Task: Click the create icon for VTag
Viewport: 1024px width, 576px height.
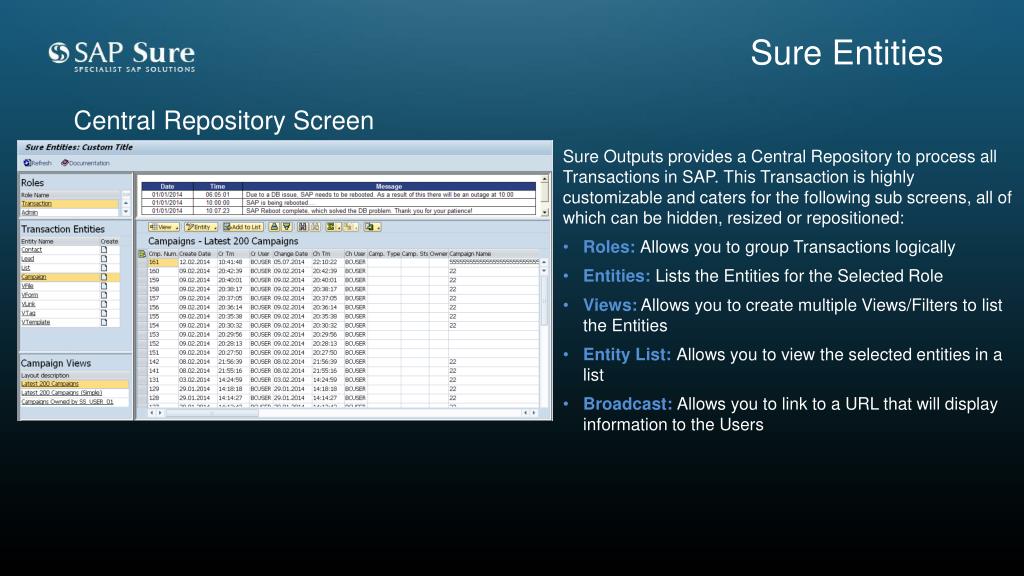Action: [104, 313]
